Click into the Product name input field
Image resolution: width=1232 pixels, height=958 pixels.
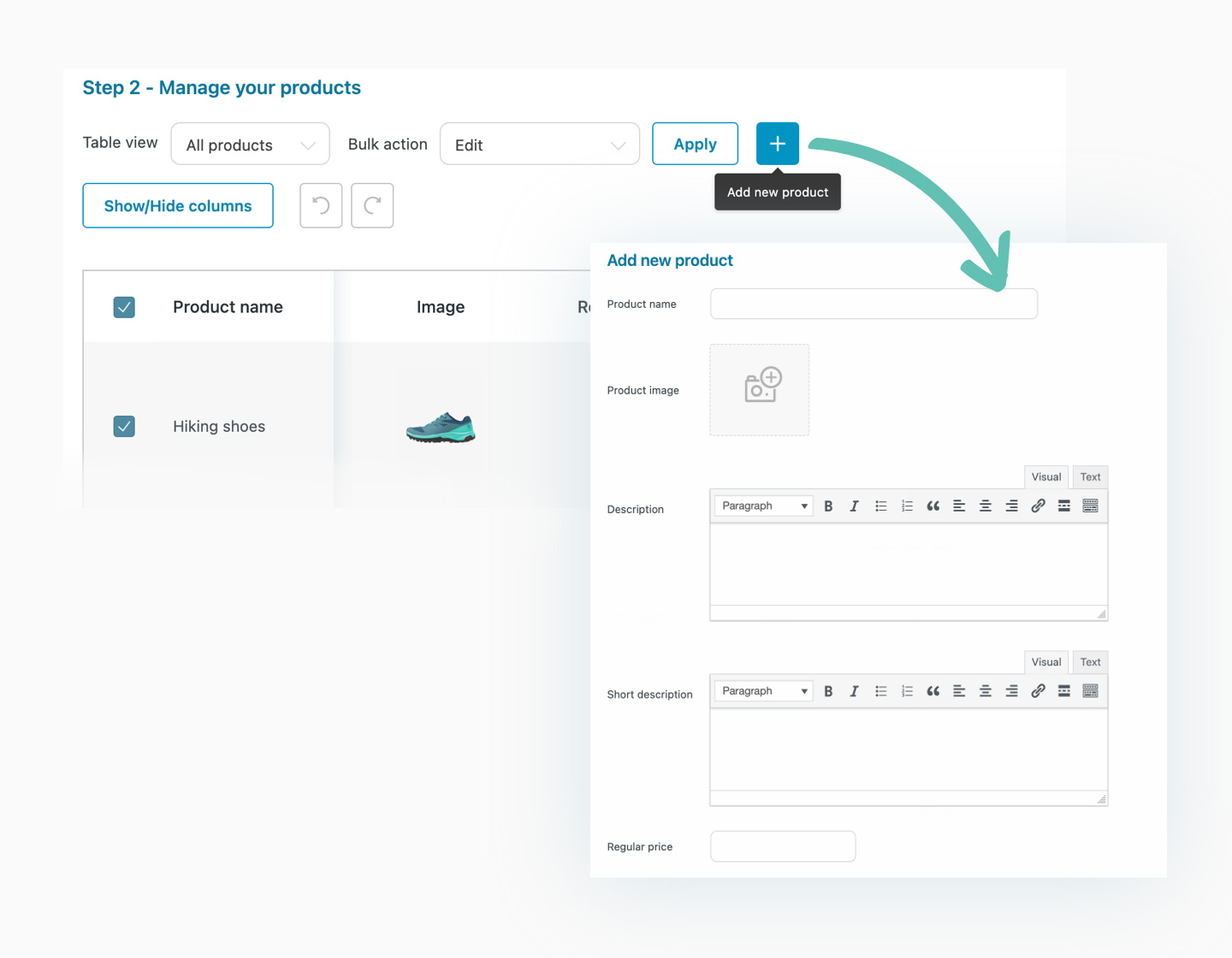874,304
